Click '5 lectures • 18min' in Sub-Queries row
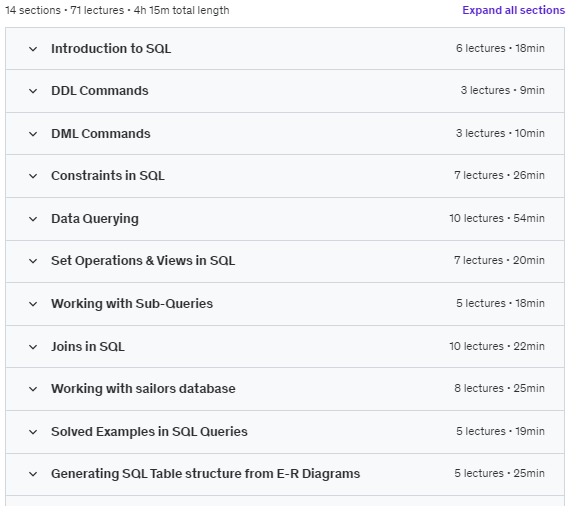This screenshot has height=506, width=575. (x=500, y=303)
